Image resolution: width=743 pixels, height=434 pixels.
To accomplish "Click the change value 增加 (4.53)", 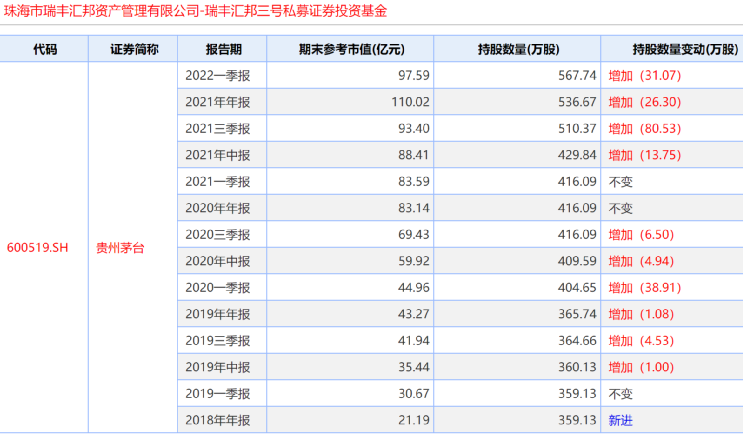I will coord(641,341).
